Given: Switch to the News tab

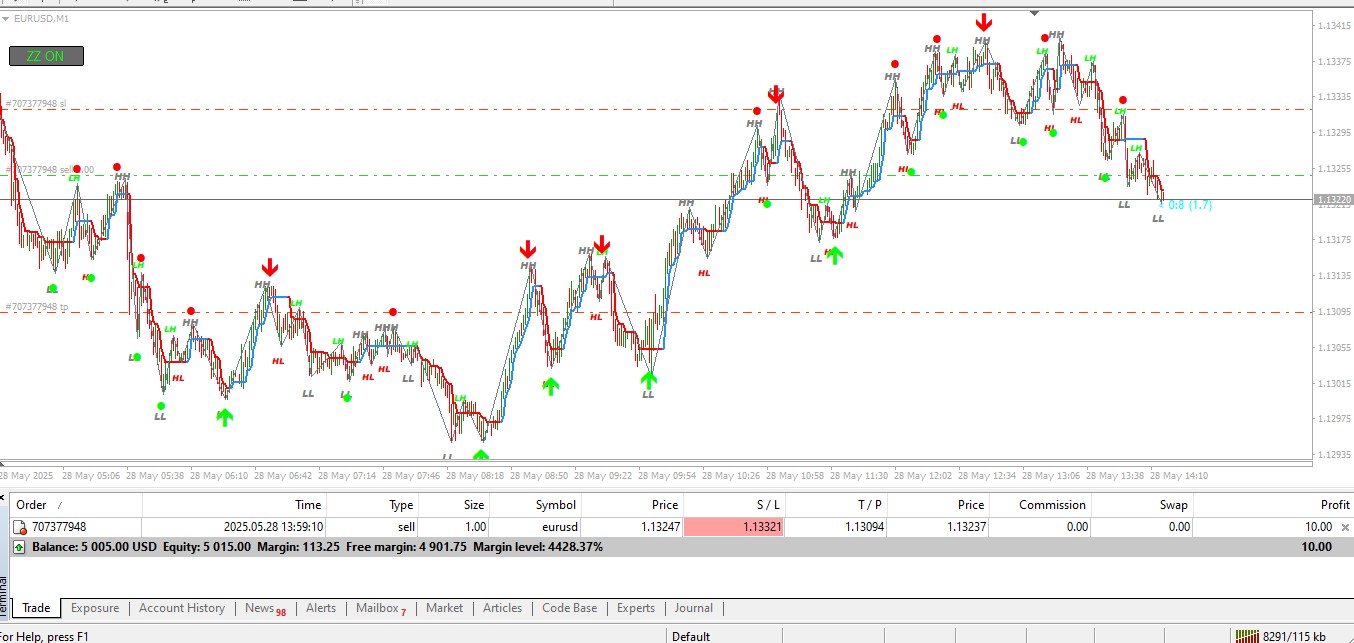Looking at the screenshot, I should (x=264, y=608).
